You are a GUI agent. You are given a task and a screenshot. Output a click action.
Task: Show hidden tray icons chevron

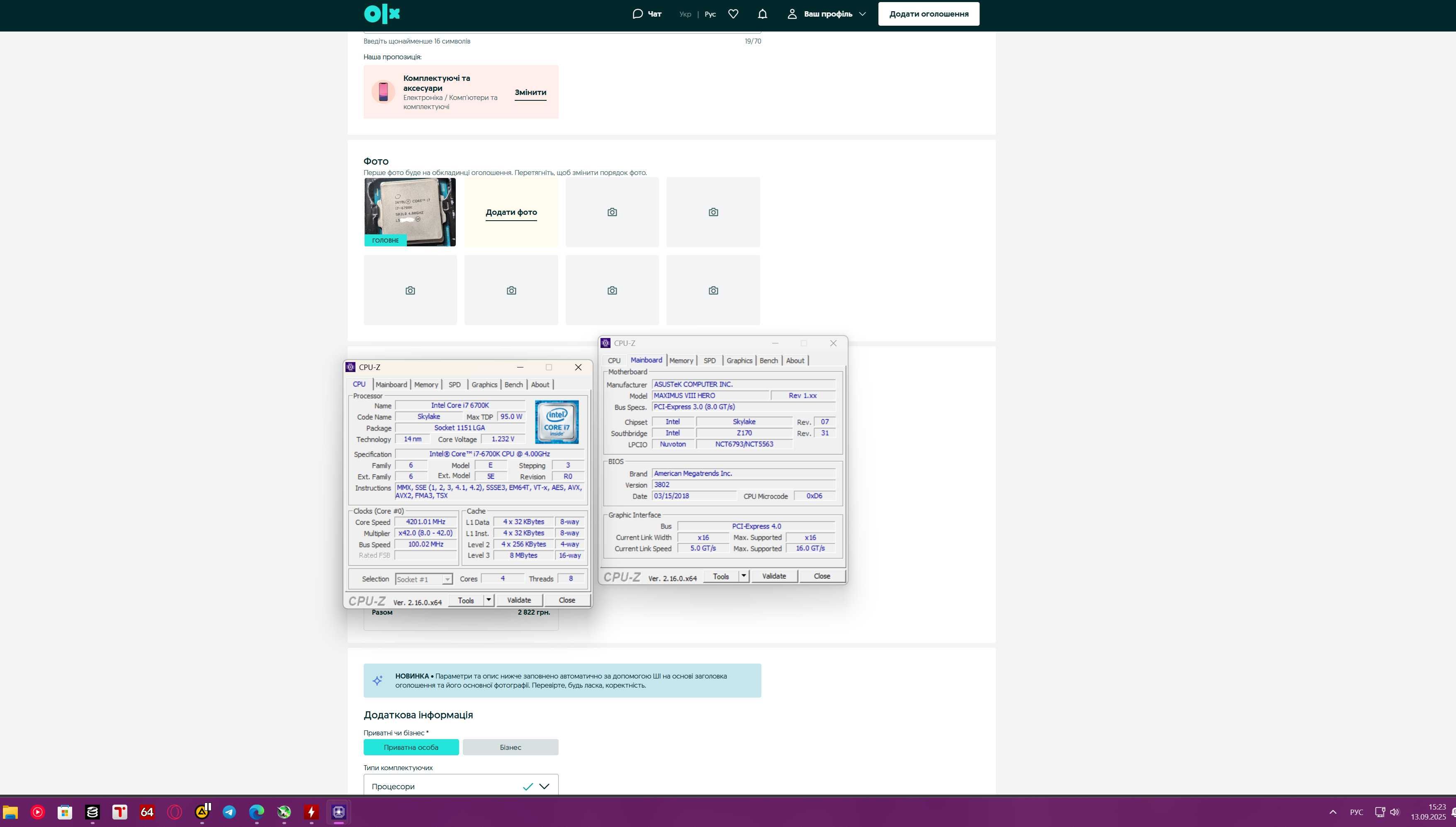[x=1333, y=812]
